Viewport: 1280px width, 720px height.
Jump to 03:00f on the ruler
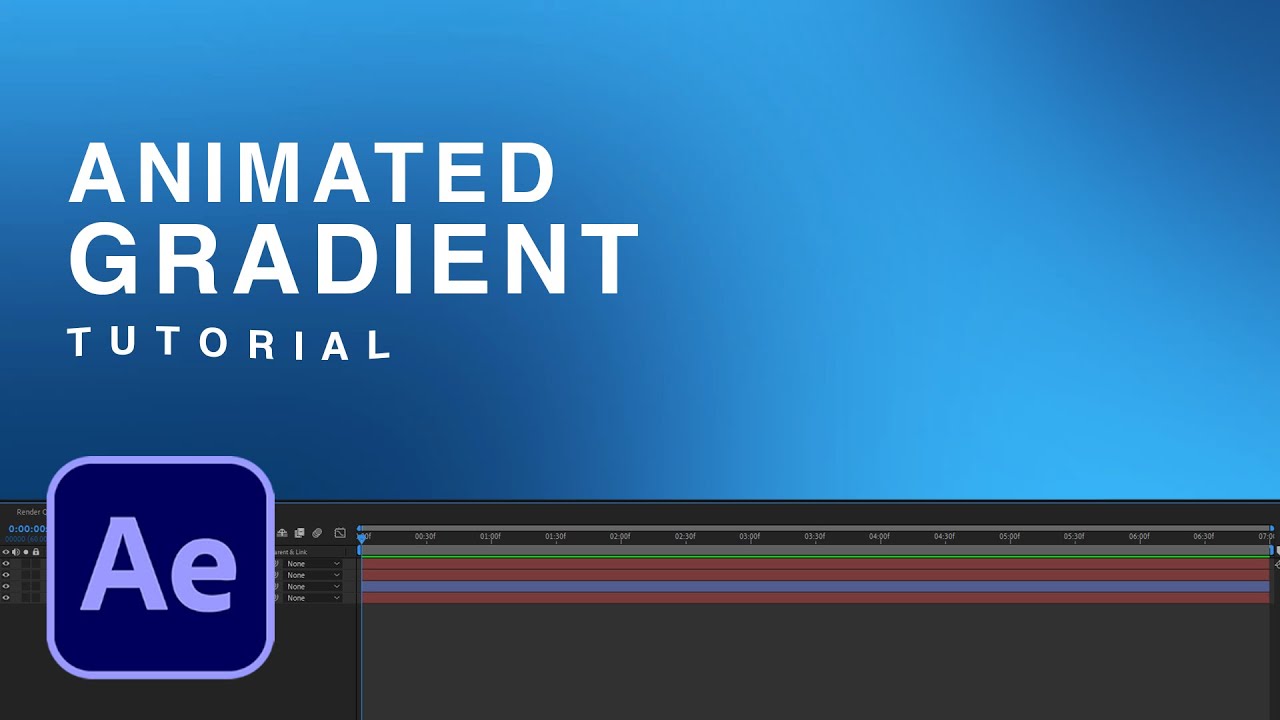[x=750, y=536]
